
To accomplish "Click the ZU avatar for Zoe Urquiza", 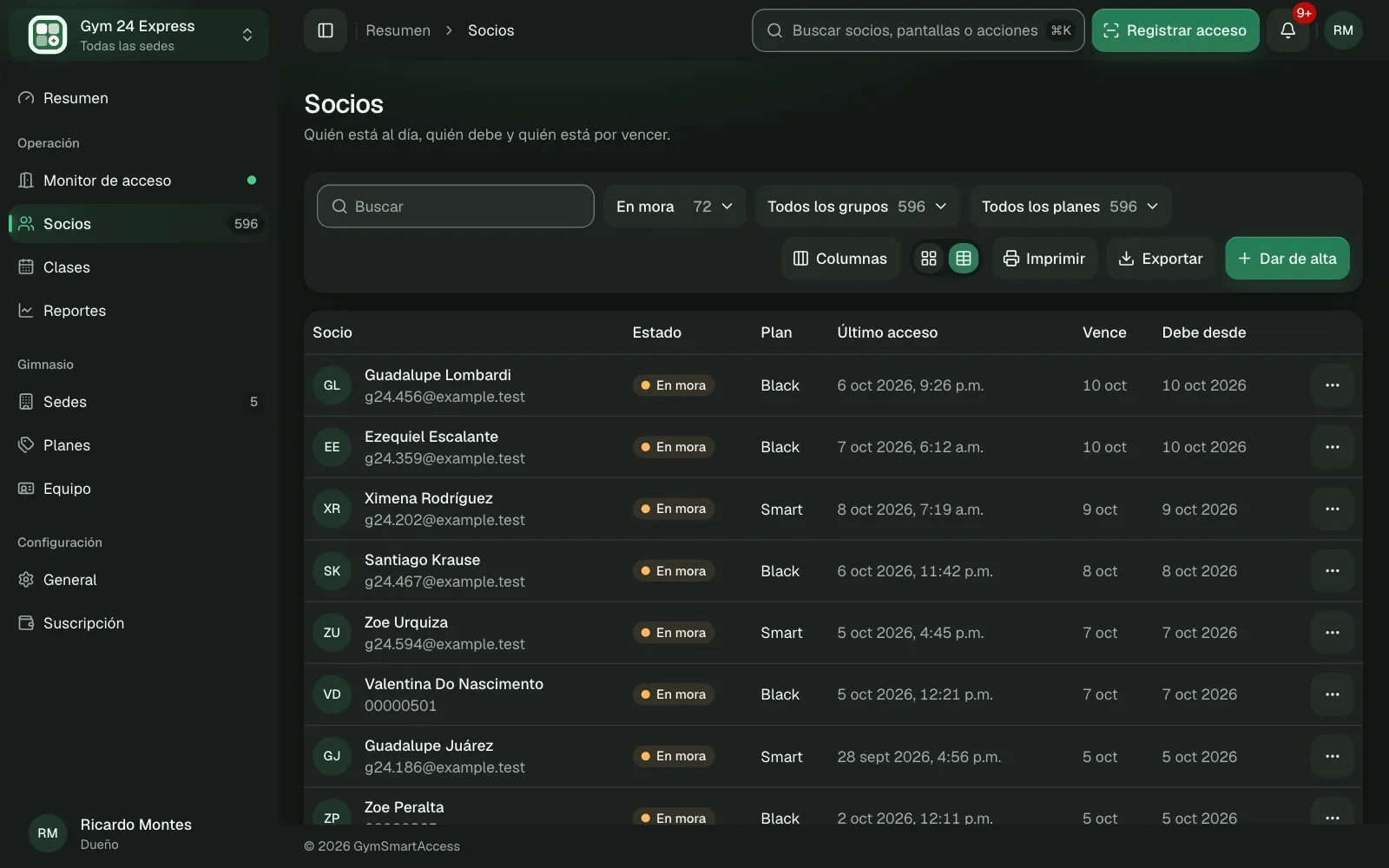I will 332,633.
